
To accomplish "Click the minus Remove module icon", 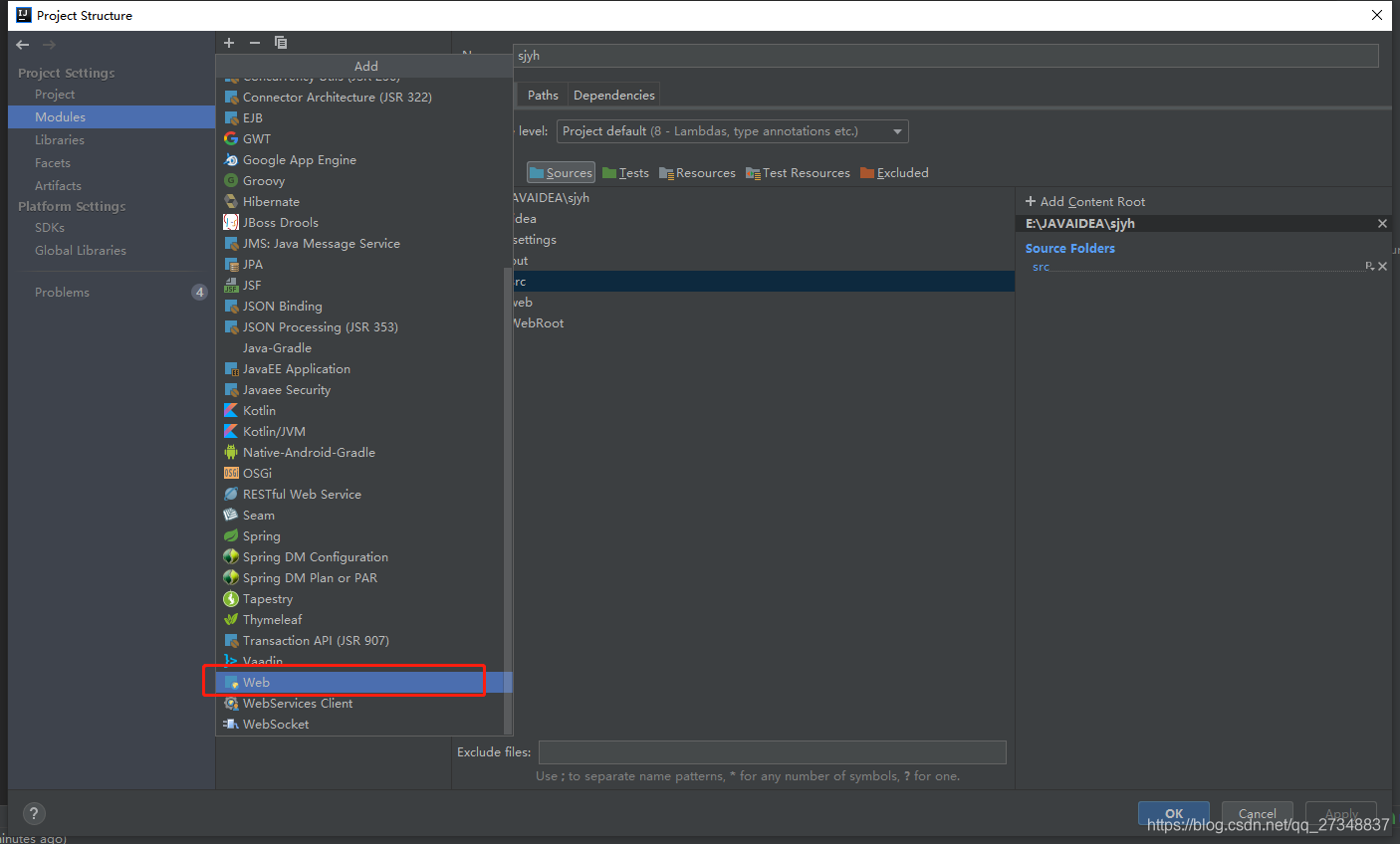I will [x=255, y=43].
